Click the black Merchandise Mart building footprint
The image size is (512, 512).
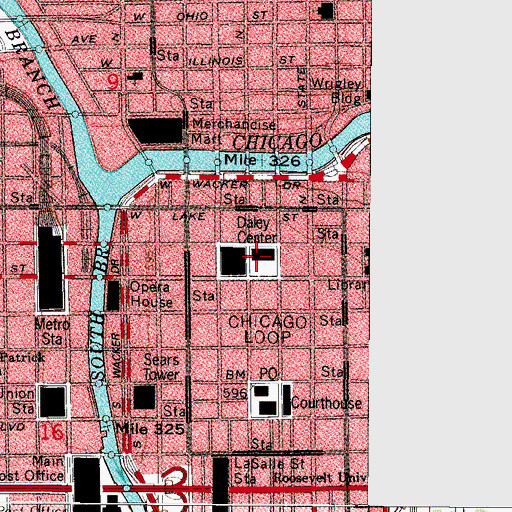coord(156,131)
